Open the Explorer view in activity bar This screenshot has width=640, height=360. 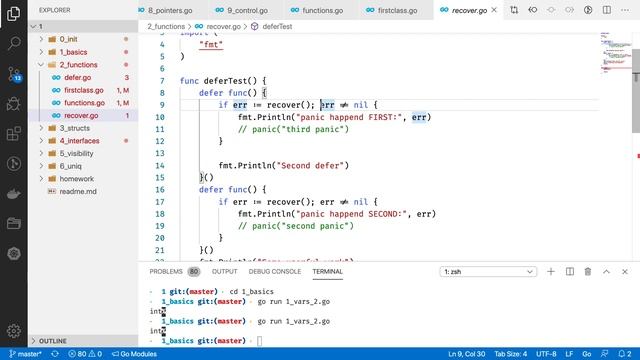click(x=13, y=13)
